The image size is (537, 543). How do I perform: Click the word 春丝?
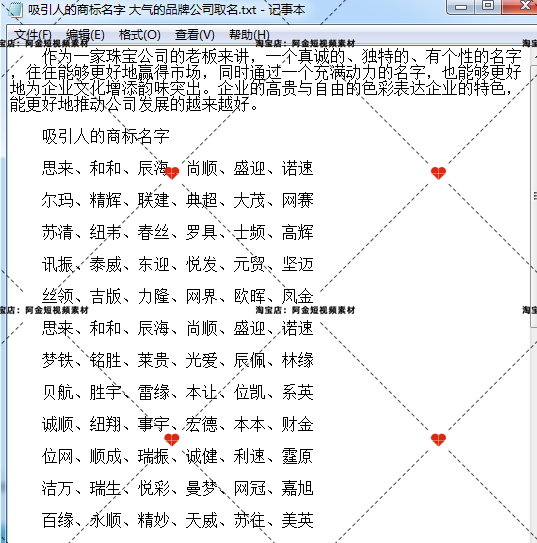pos(153,232)
